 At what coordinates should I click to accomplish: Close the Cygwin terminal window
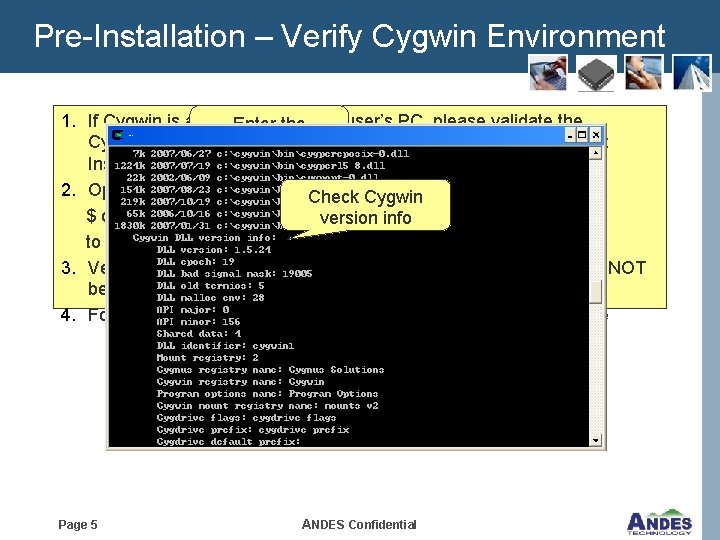(x=596, y=135)
